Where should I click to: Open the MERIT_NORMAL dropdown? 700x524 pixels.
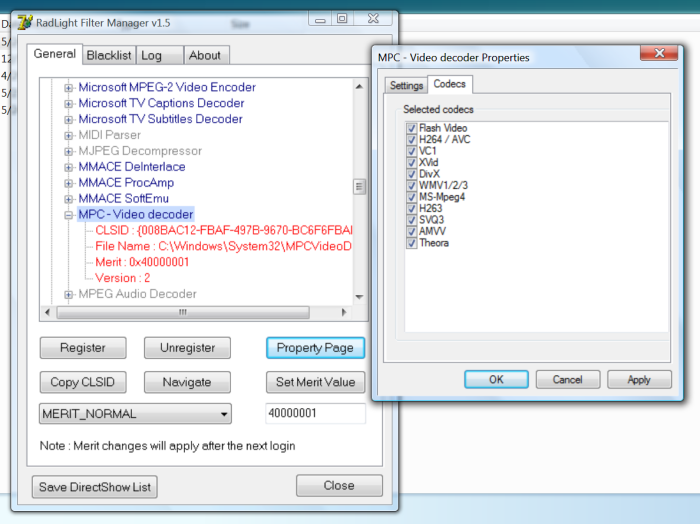tap(135, 414)
